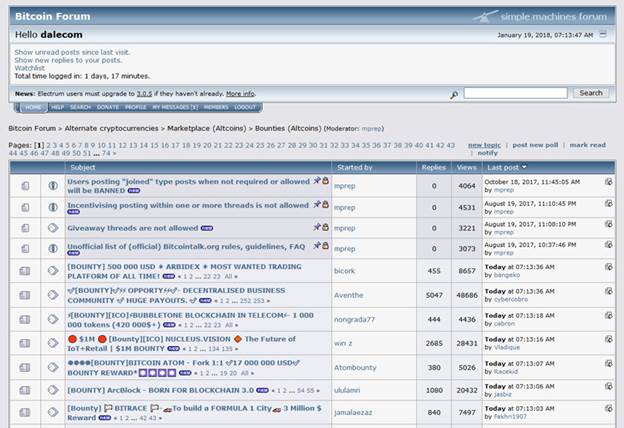
Task: Open the HOME menu tab
Action: tap(33, 107)
